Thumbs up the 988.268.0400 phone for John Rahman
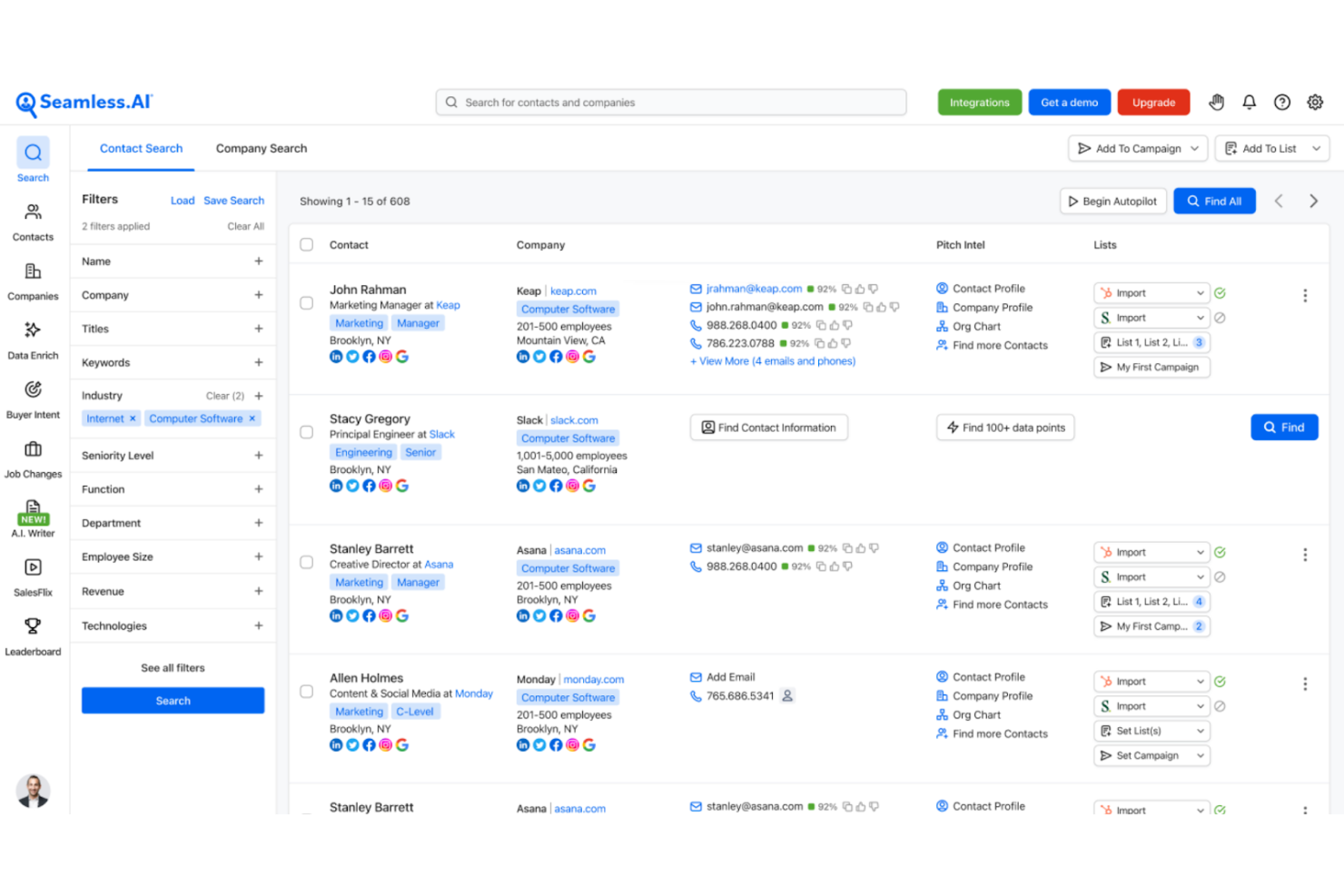Viewport: 1344px width, 896px height. point(834,326)
